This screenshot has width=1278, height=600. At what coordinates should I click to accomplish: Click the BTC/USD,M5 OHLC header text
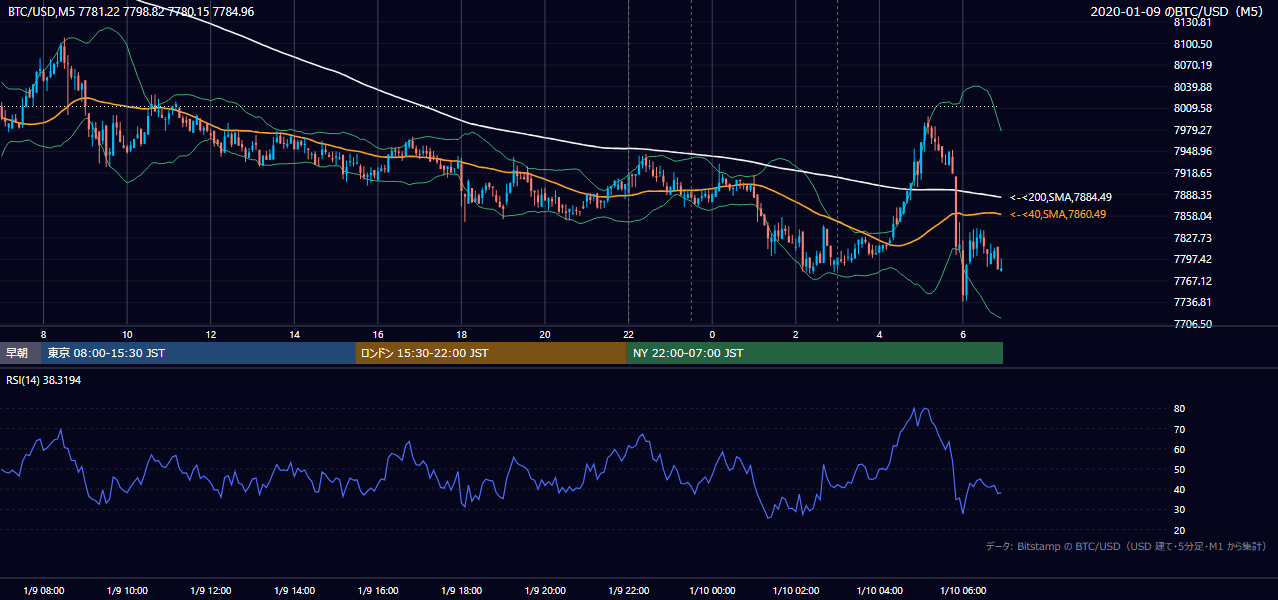click(x=131, y=12)
